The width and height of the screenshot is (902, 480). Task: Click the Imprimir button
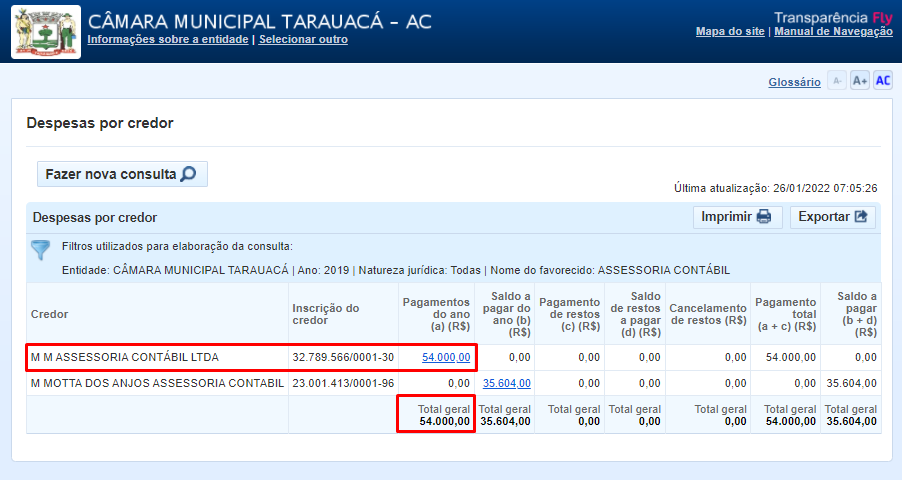pos(737,217)
